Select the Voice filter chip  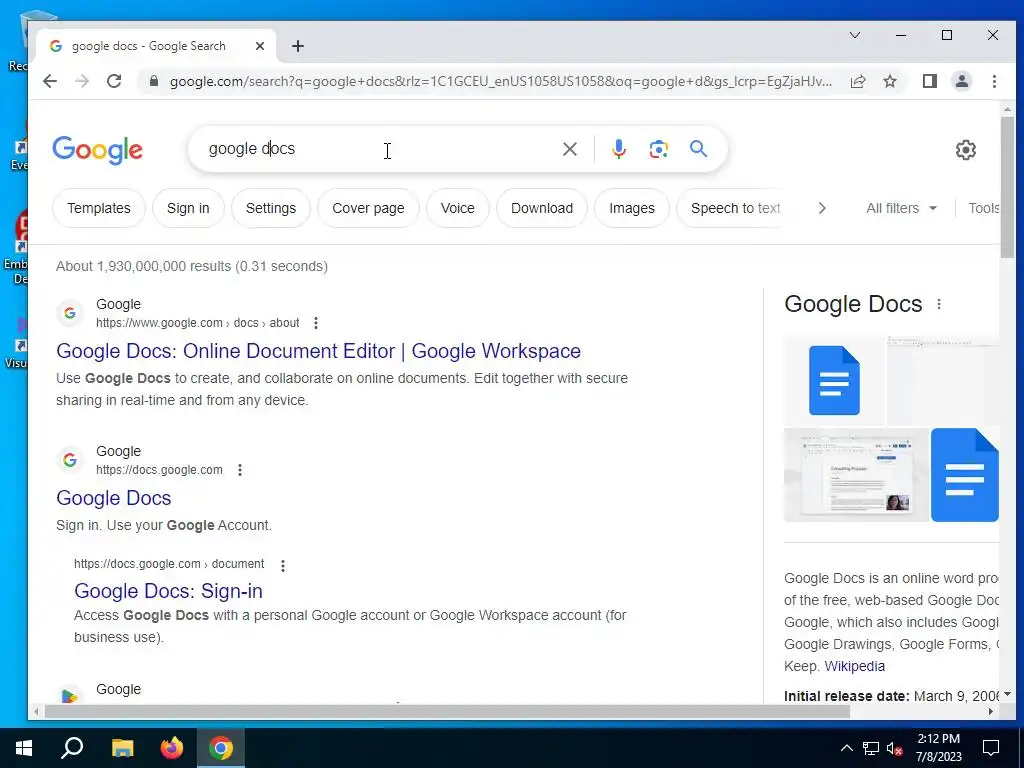tap(457, 208)
